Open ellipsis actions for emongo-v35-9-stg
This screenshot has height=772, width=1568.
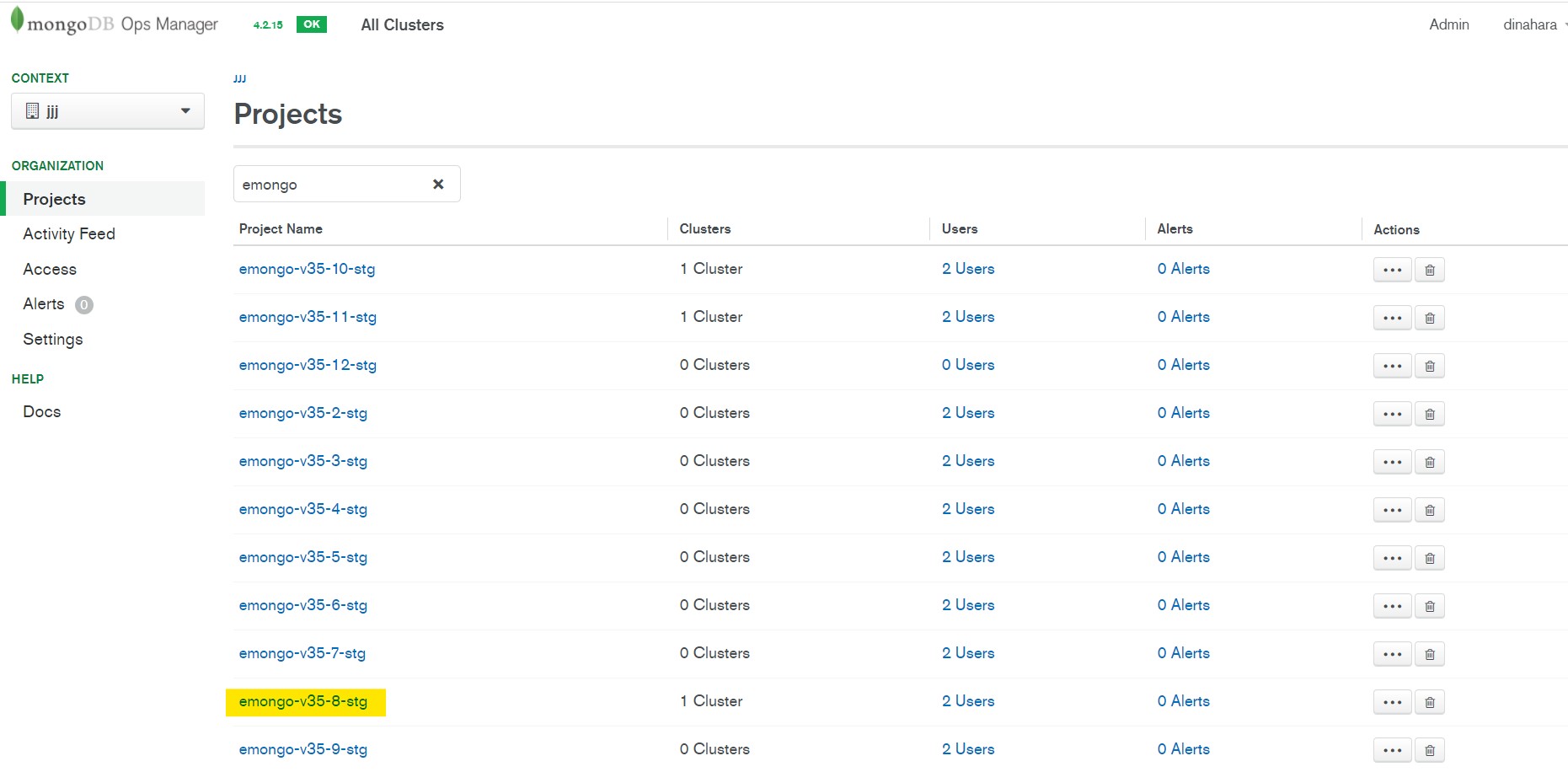pos(1392,751)
